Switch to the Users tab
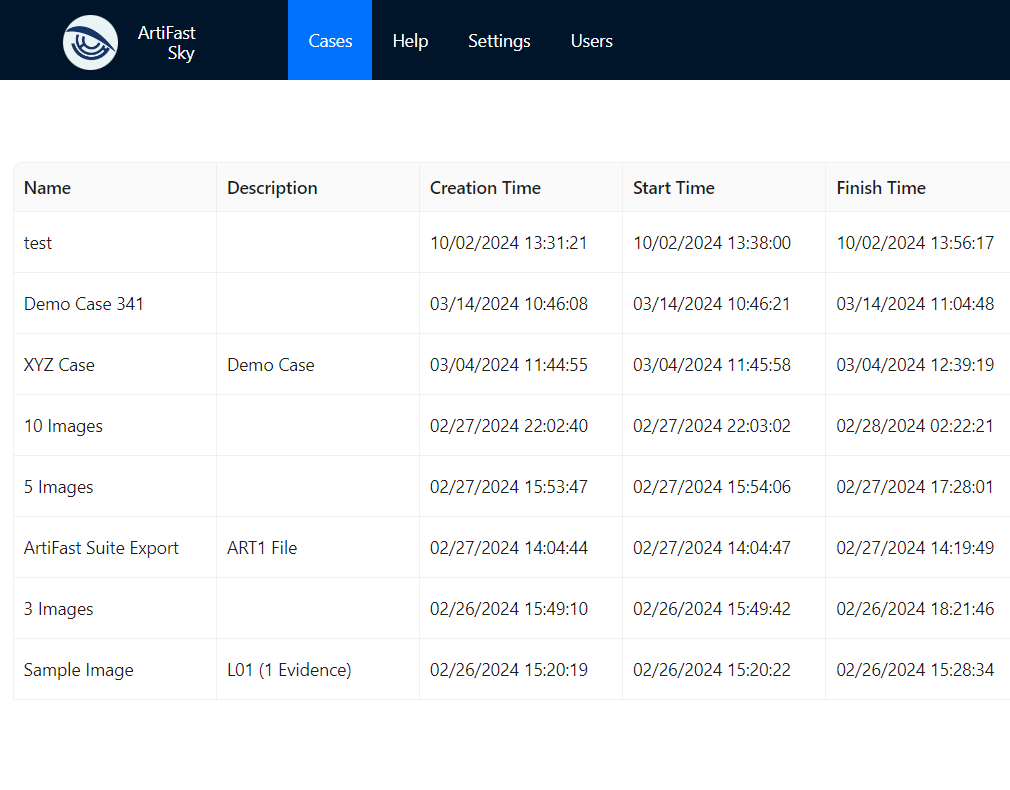 [x=591, y=41]
